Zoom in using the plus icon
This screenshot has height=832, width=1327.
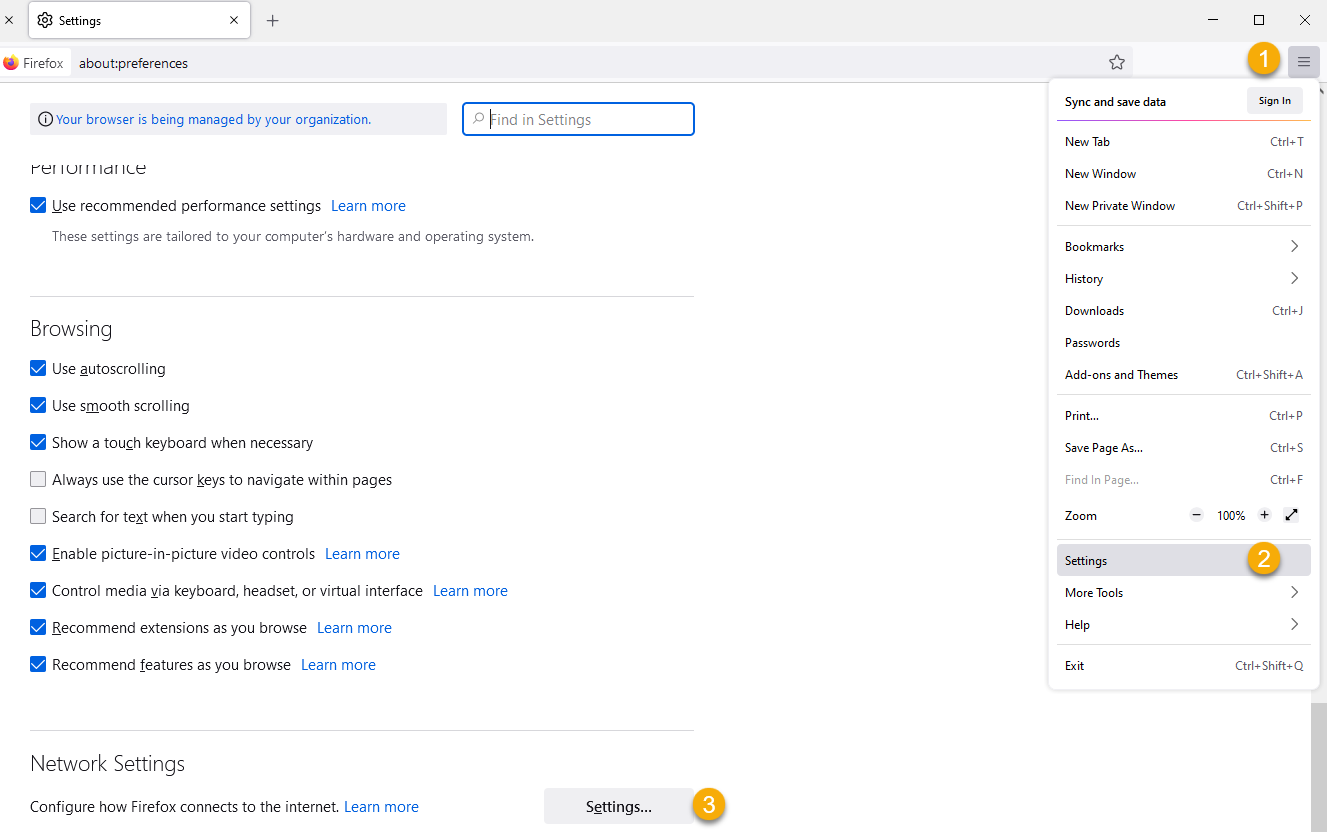[x=1264, y=515]
